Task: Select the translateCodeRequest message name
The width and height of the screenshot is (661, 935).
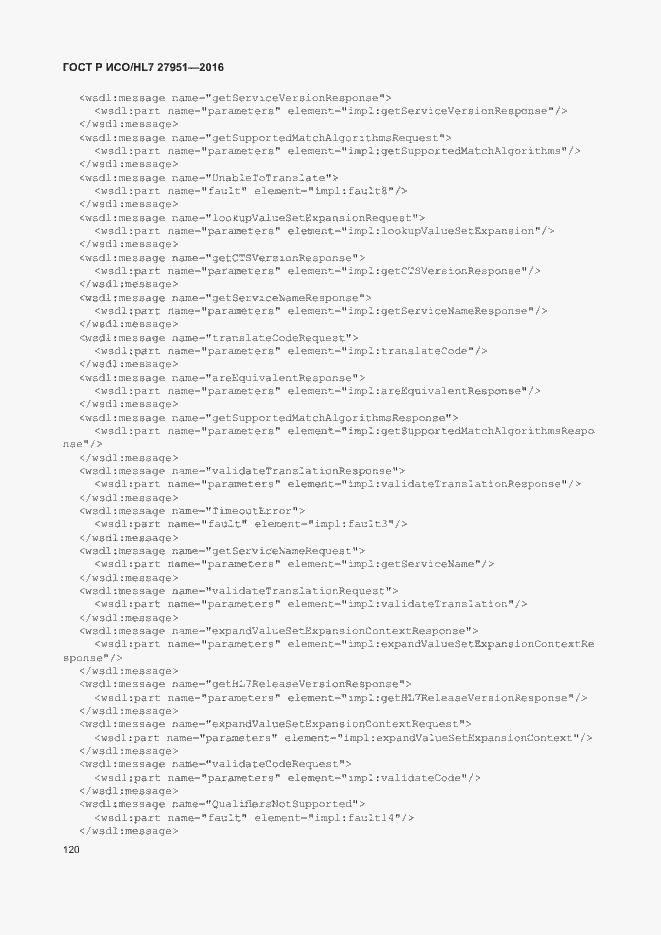Action: coord(278,338)
